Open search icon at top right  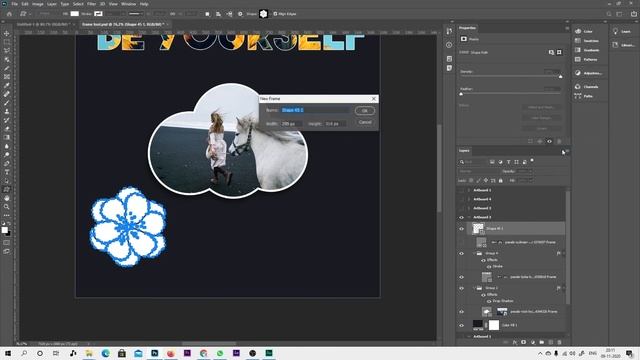click(609, 14)
